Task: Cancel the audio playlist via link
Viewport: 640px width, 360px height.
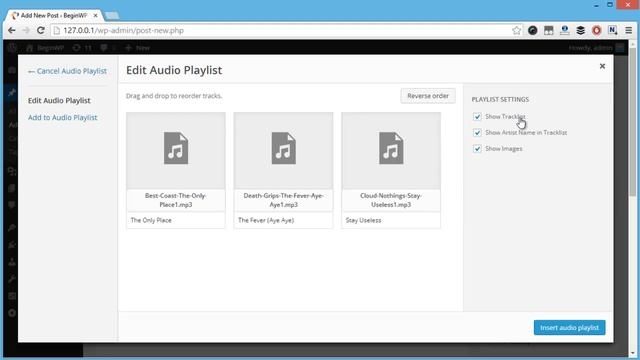Action: coord(67,71)
